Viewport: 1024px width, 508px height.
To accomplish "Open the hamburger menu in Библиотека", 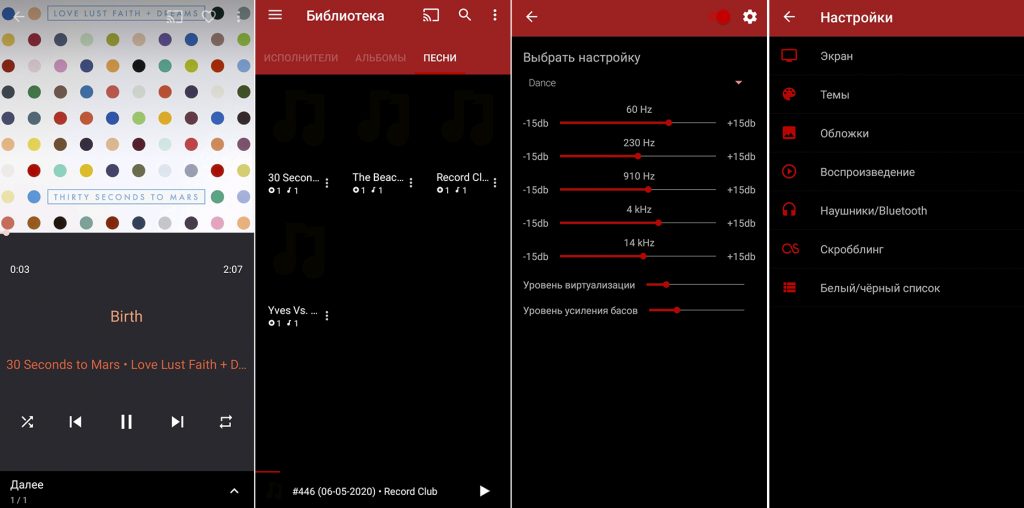I will pos(275,16).
